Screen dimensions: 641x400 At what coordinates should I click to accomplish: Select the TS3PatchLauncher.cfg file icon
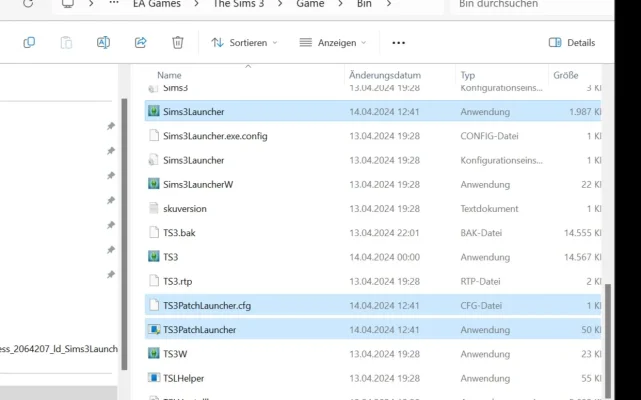pos(154,305)
